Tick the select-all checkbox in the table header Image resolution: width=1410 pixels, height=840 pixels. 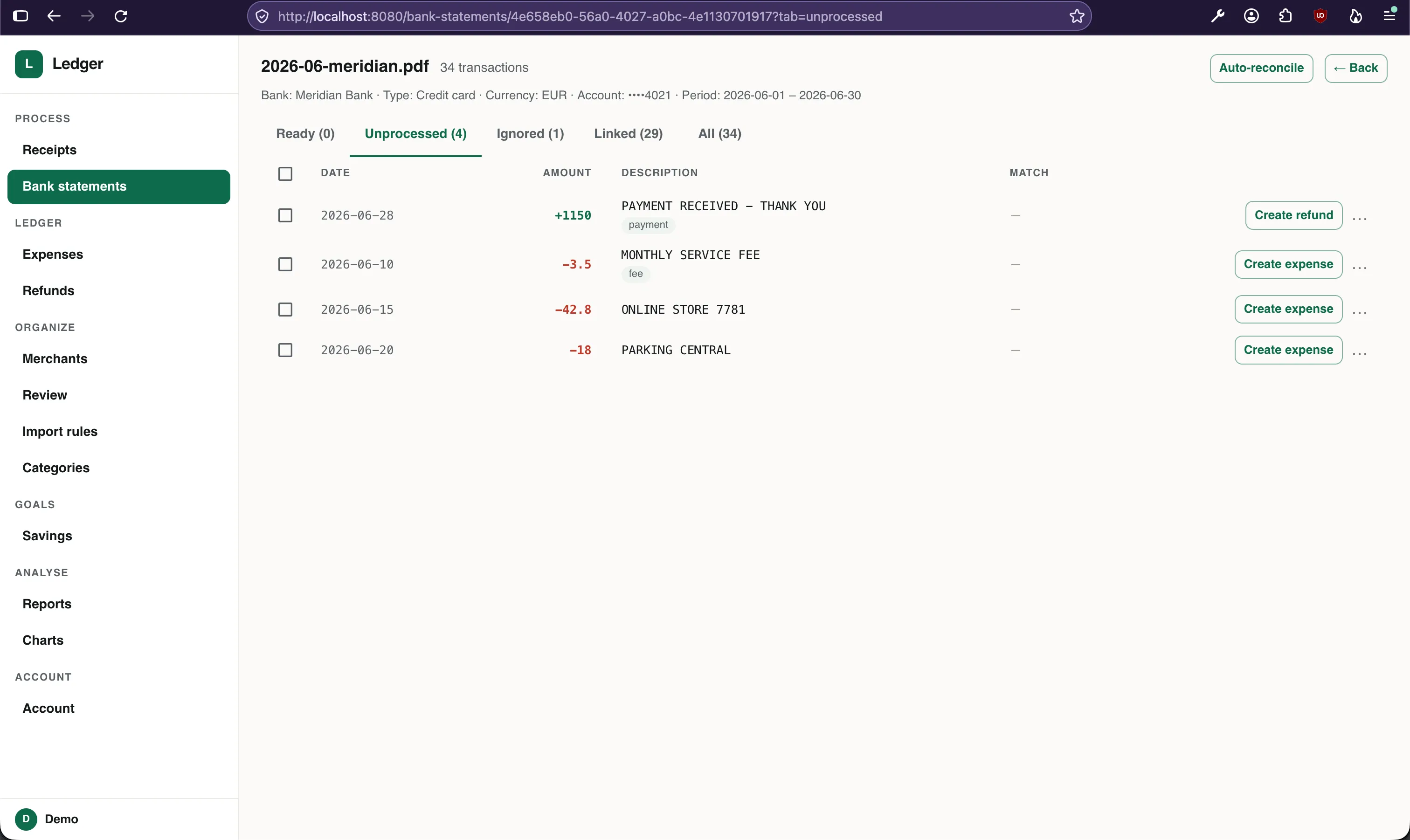click(x=285, y=173)
